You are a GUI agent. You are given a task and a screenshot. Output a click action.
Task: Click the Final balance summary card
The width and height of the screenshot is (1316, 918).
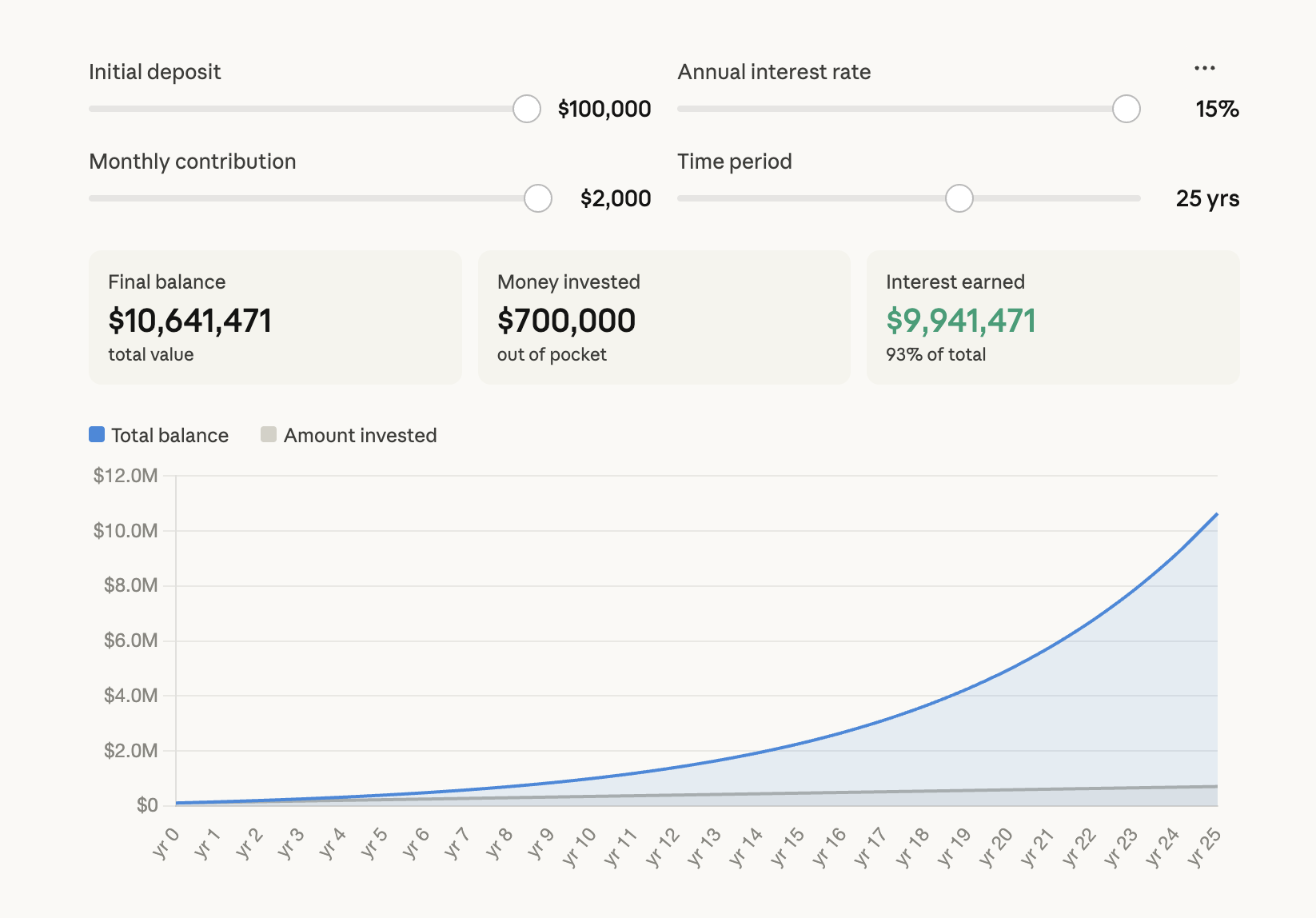click(x=275, y=317)
